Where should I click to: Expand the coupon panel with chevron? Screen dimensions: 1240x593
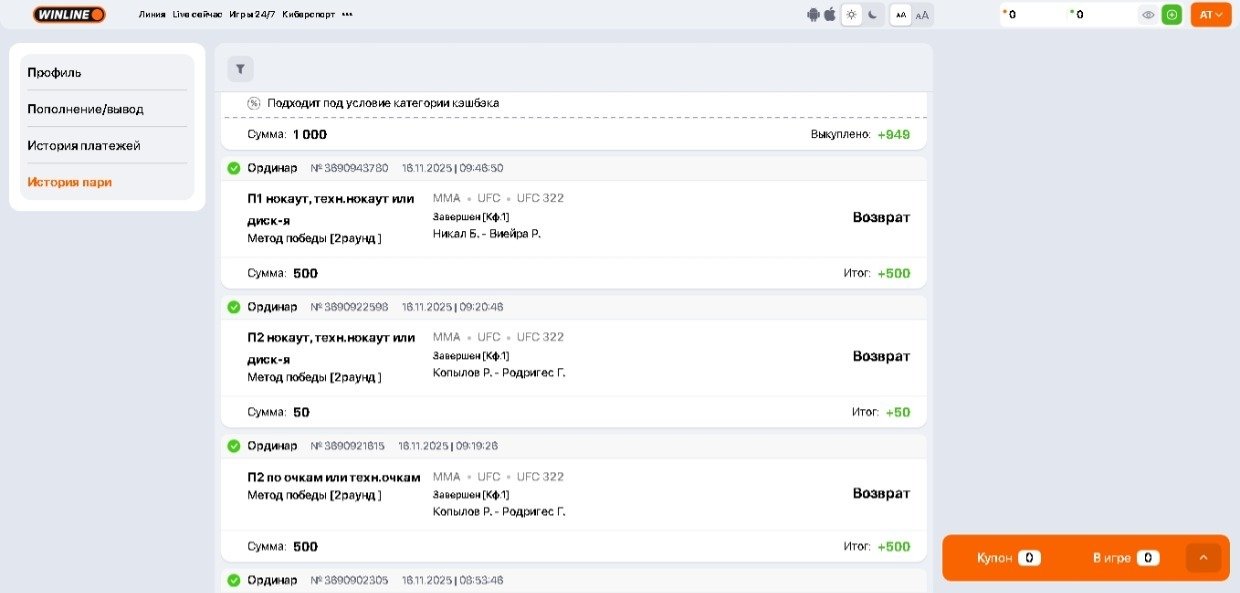1203,558
